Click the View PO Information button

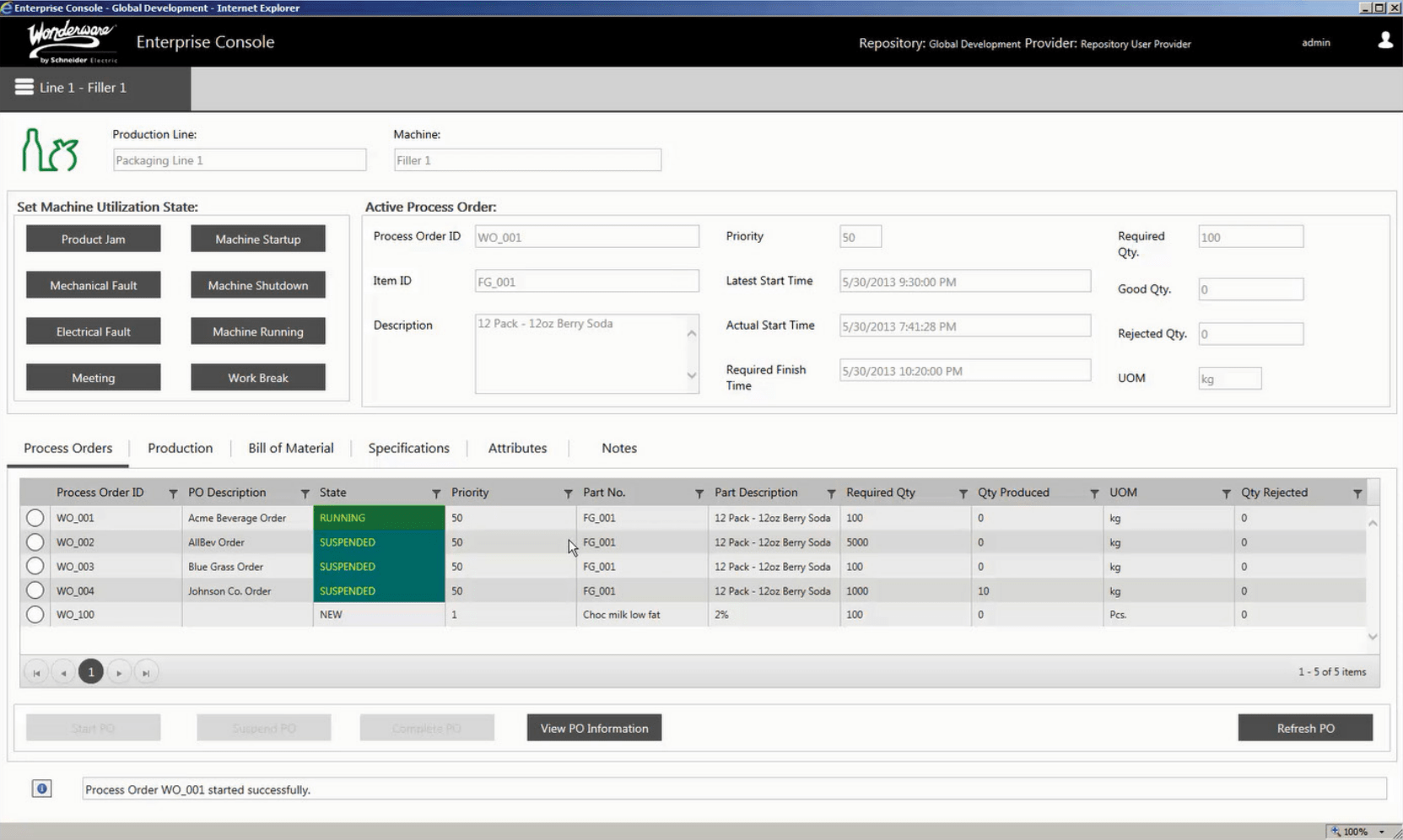click(x=594, y=728)
